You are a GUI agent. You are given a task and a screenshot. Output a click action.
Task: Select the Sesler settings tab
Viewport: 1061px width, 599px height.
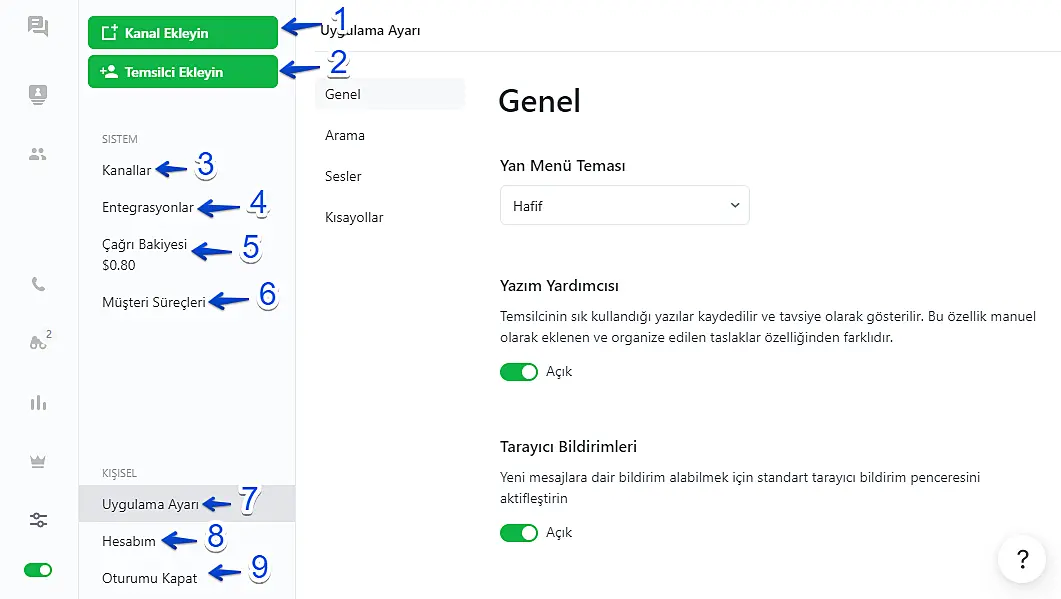[343, 176]
